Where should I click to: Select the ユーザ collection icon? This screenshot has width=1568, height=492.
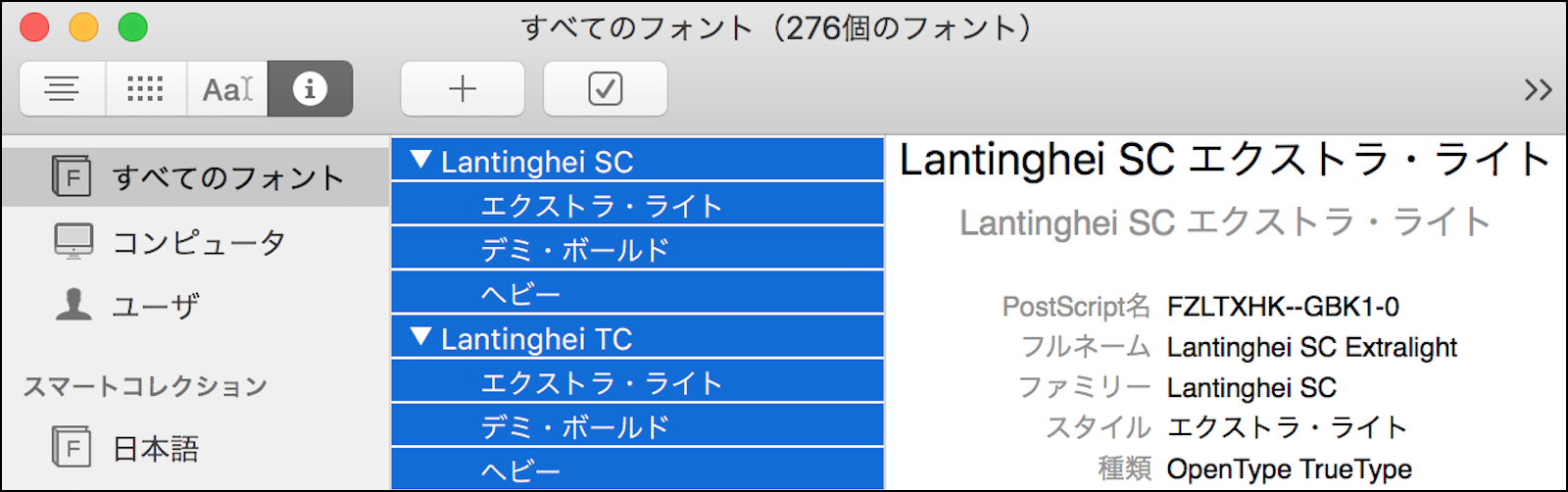[73, 305]
